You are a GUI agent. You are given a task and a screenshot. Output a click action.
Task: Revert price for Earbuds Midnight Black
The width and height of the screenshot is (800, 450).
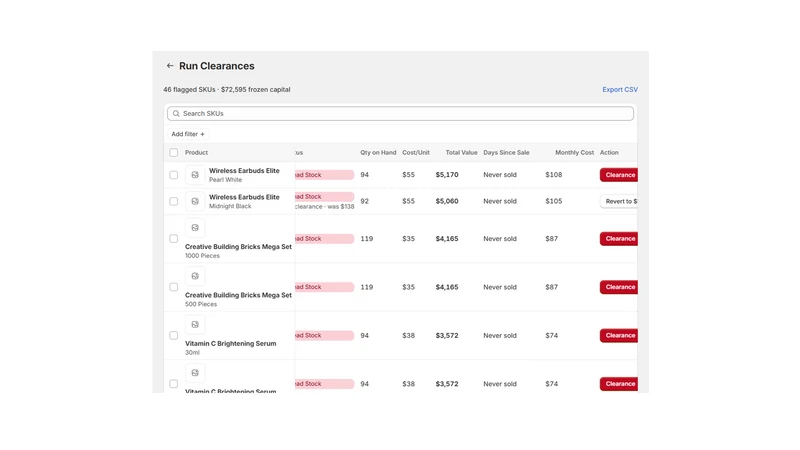click(x=619, y=202)
